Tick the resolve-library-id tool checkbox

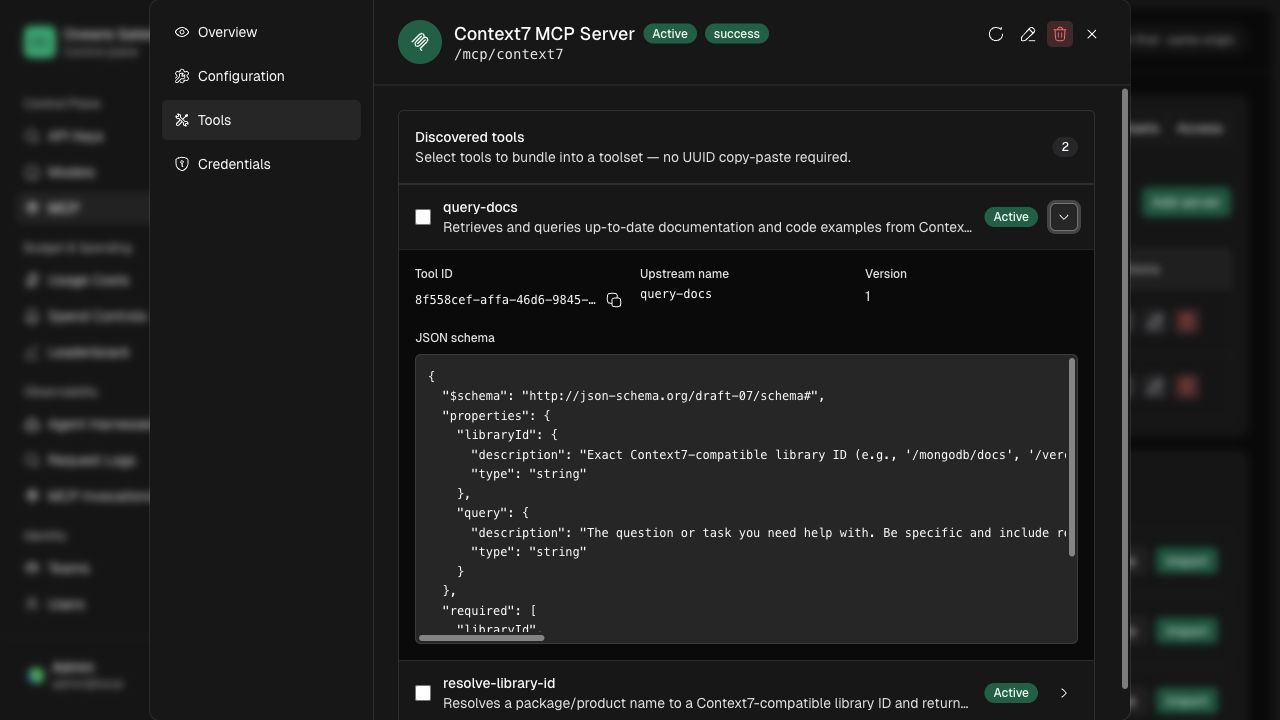(423, 693)
